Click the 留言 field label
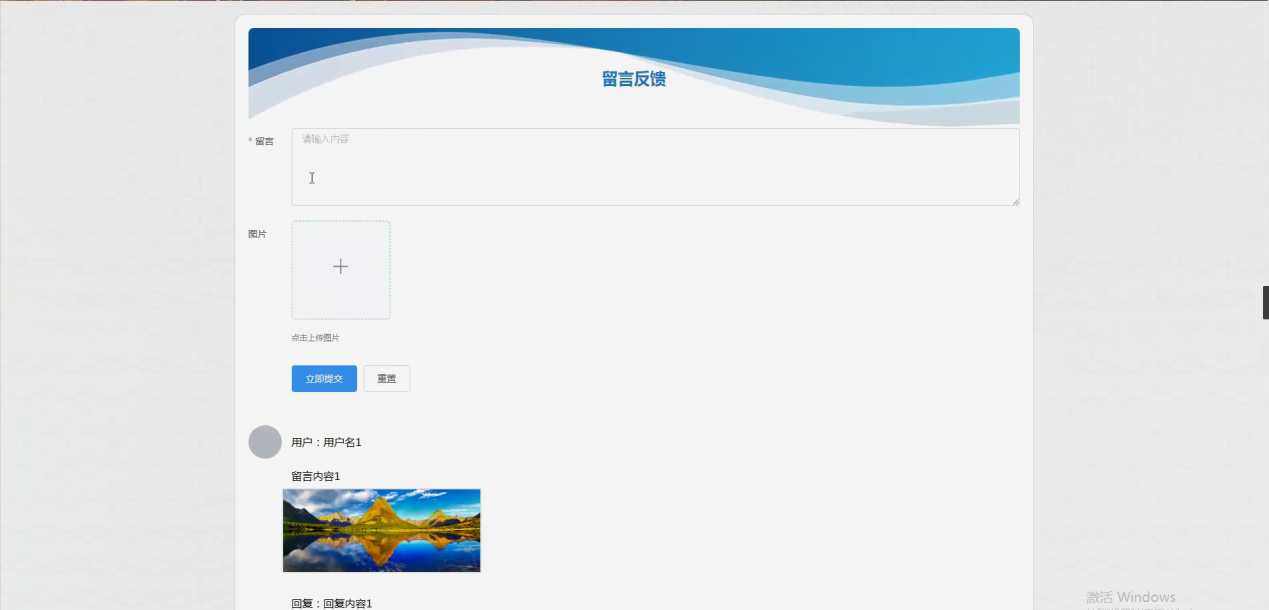This screenshot has width=1269, height=610. click(264, 141)
